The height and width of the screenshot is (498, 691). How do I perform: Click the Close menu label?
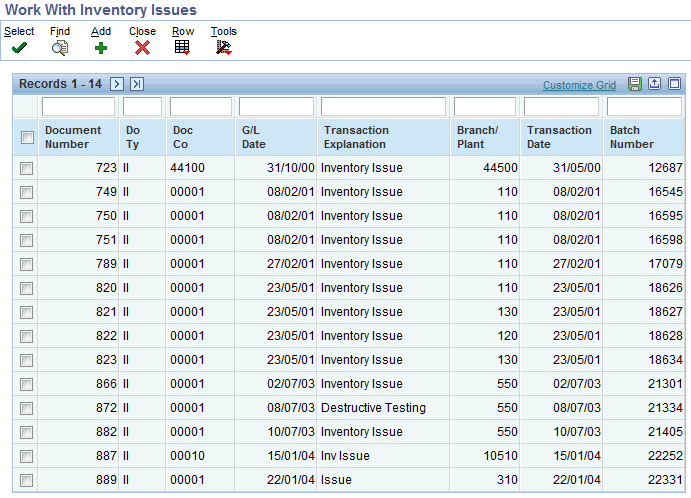(x=142, y=31)
